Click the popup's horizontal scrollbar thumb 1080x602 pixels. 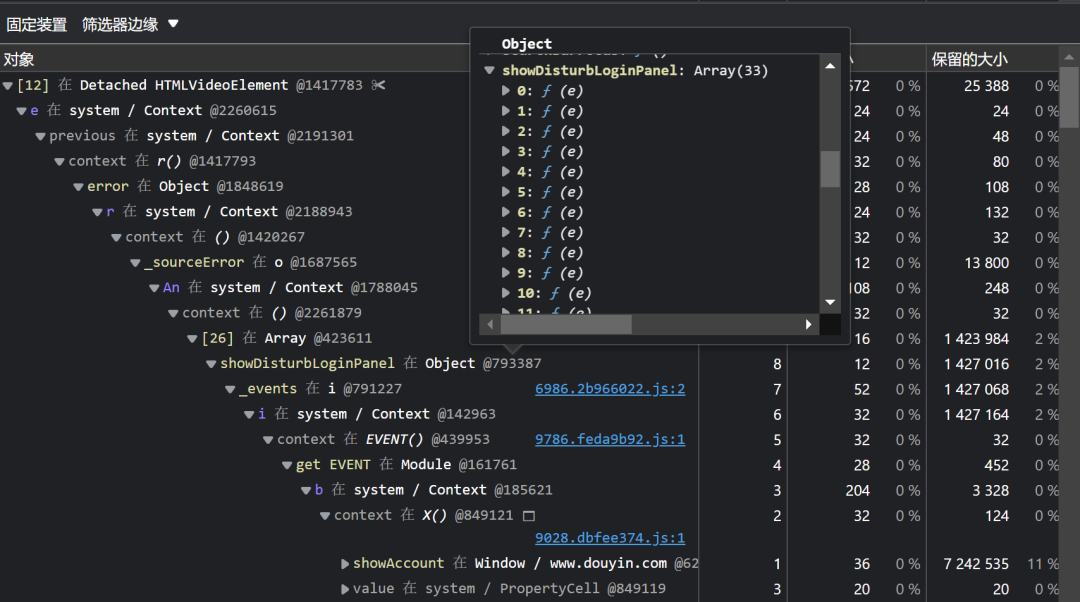[565, 324]
